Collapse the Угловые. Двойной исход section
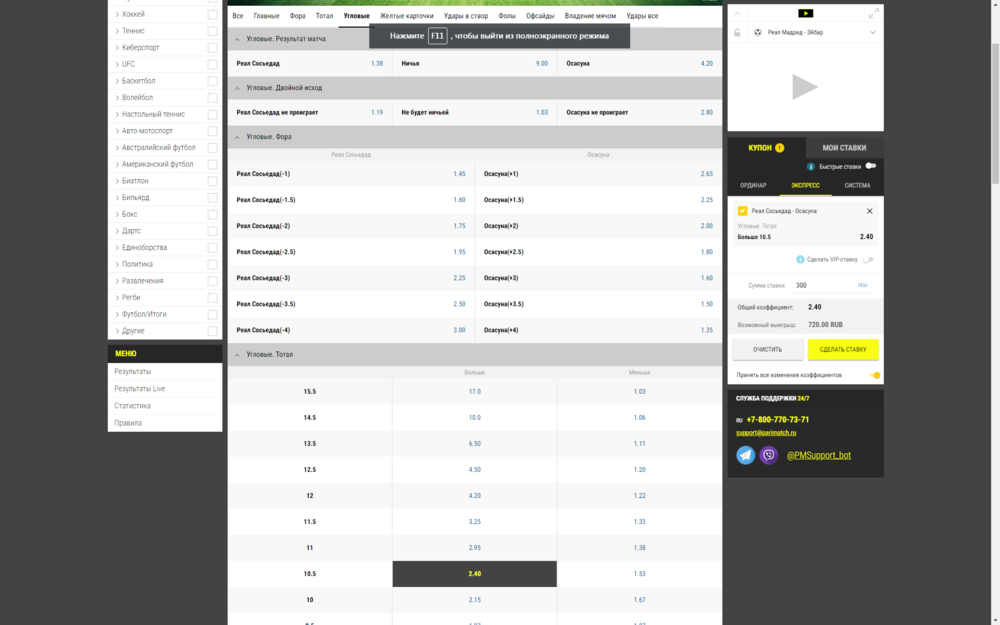The image size is (1000, 625). tap(237, 88)
